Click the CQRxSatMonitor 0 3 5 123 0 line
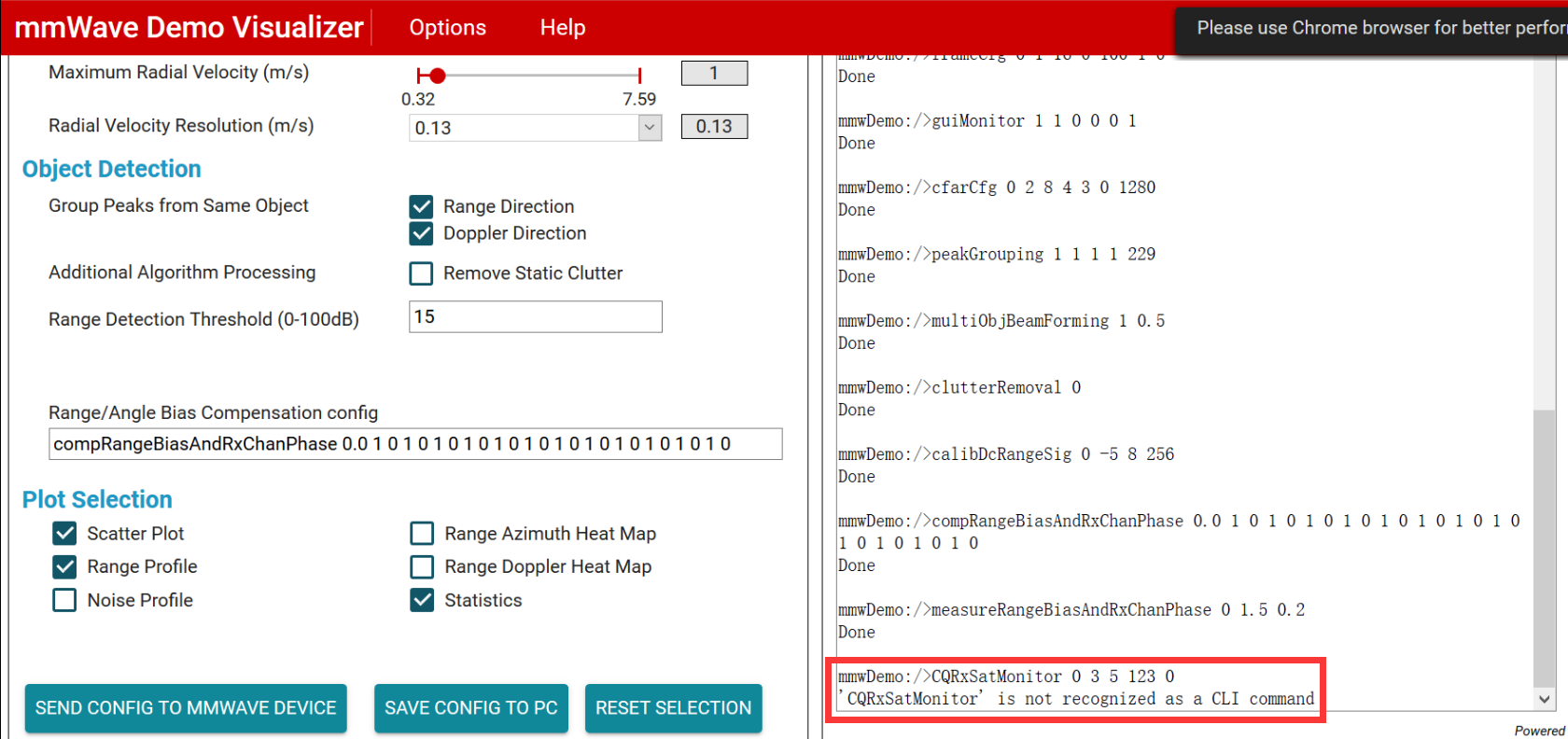Screen dimensions: 1568x739 pyautogui.click(x=1006, y=676)
